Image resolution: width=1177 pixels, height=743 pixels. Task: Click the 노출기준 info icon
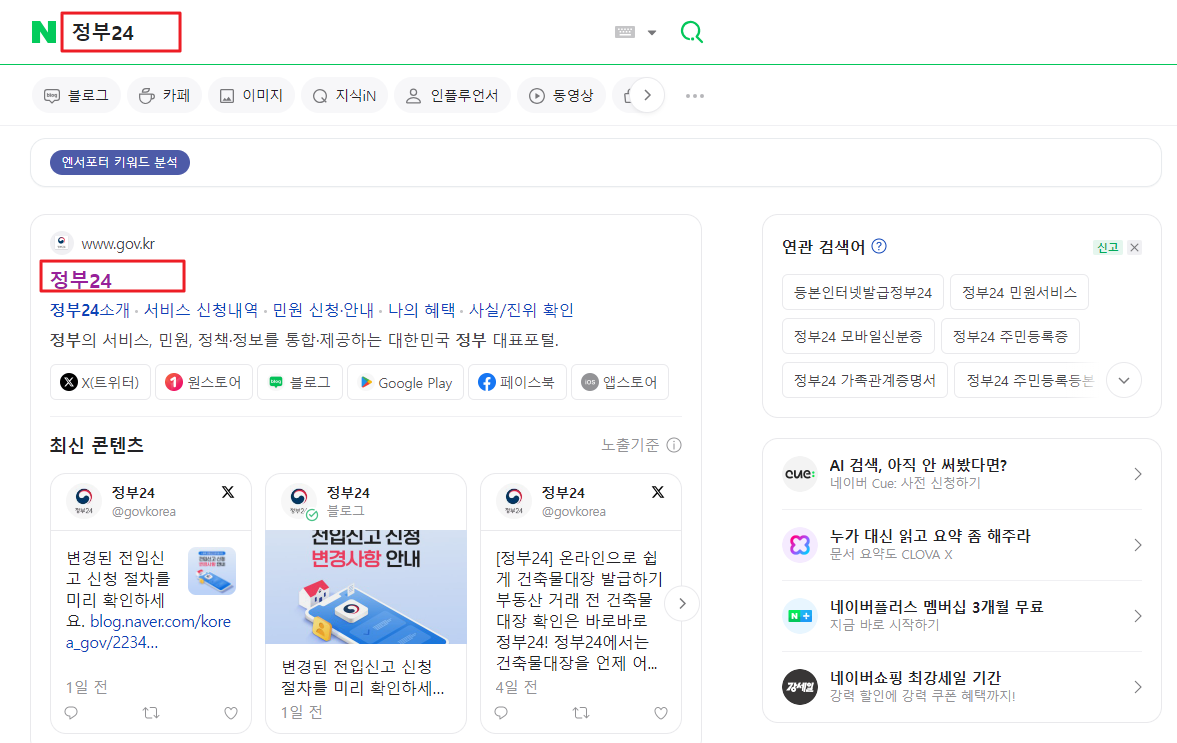coord(674,445)
